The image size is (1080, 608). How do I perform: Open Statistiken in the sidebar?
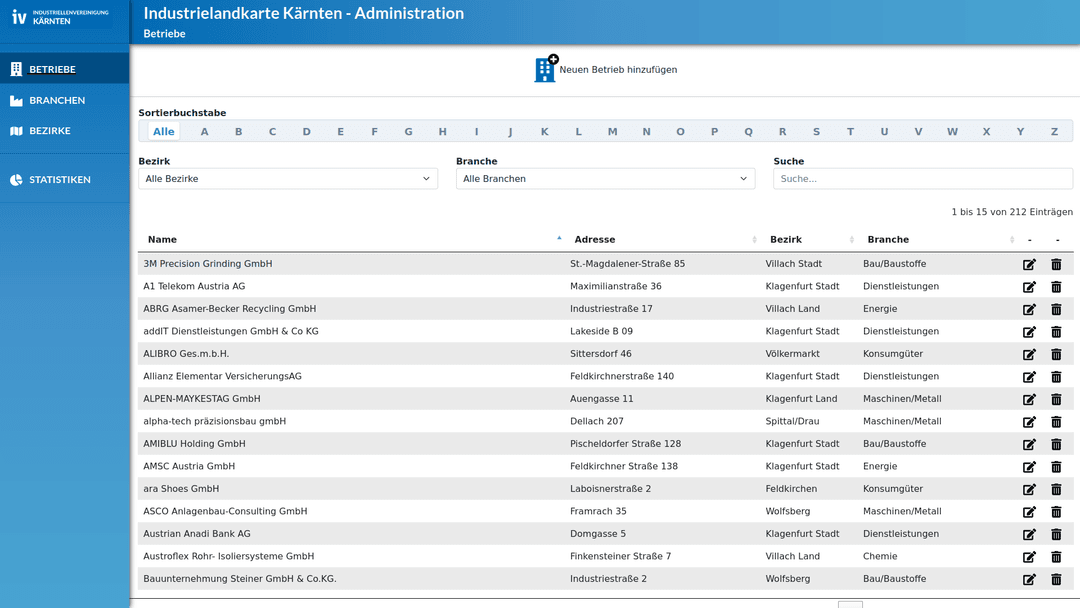point(65,179)
